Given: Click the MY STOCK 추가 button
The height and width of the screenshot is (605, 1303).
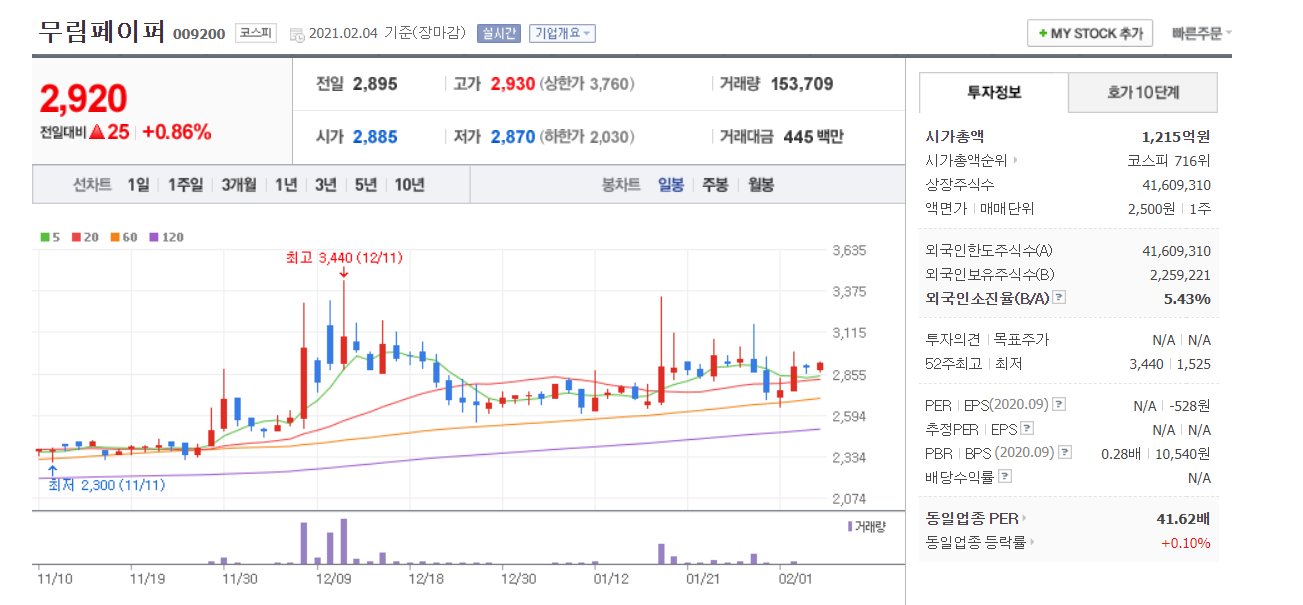Looking at the screenshot, I should tap(1090, 33).
